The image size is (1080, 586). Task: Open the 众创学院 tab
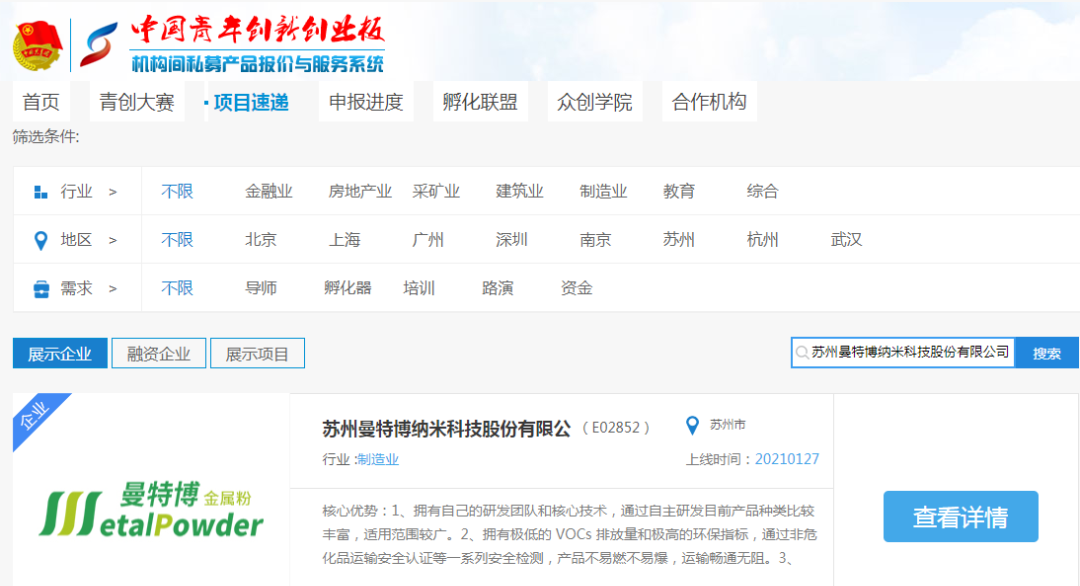tap(594, 102)
